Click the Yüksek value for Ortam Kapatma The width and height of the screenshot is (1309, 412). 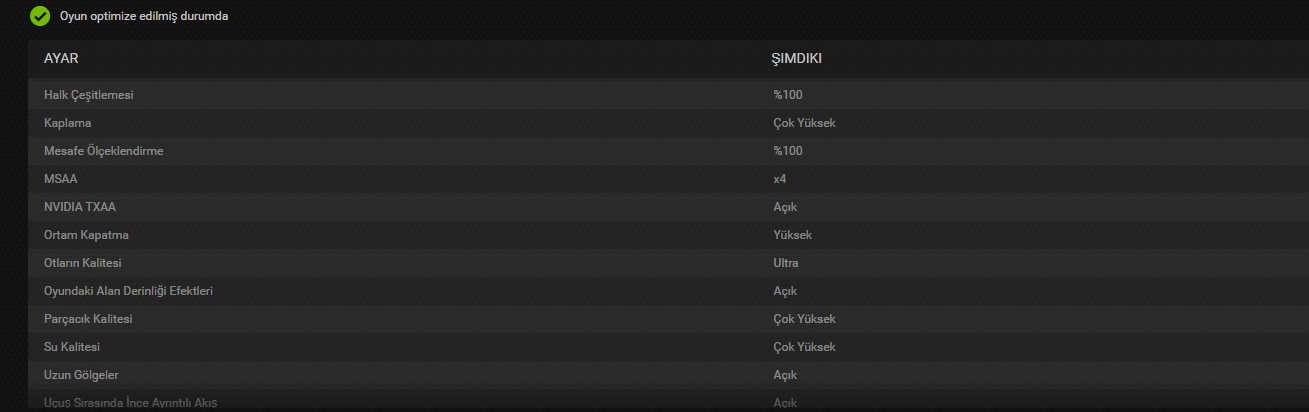pos(792,235)
